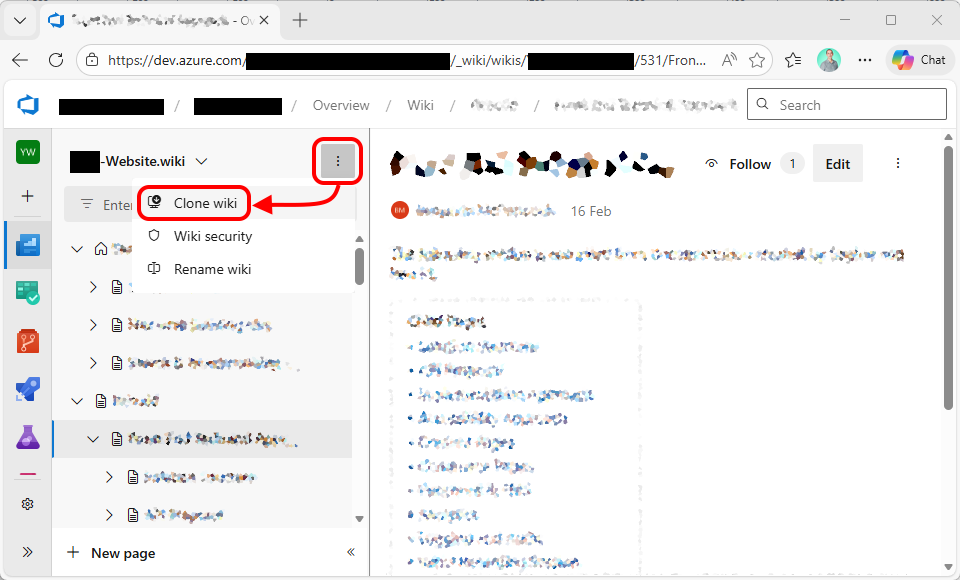This screenshot has height=580, width=960.
Task: Open Azure Boards from the sidebar
Action: [x=28, y=294]
